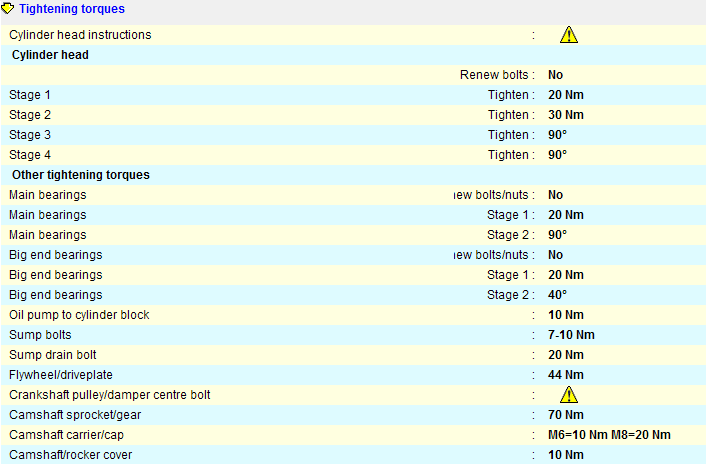Click the Cylinder head section header

[50, 55]
